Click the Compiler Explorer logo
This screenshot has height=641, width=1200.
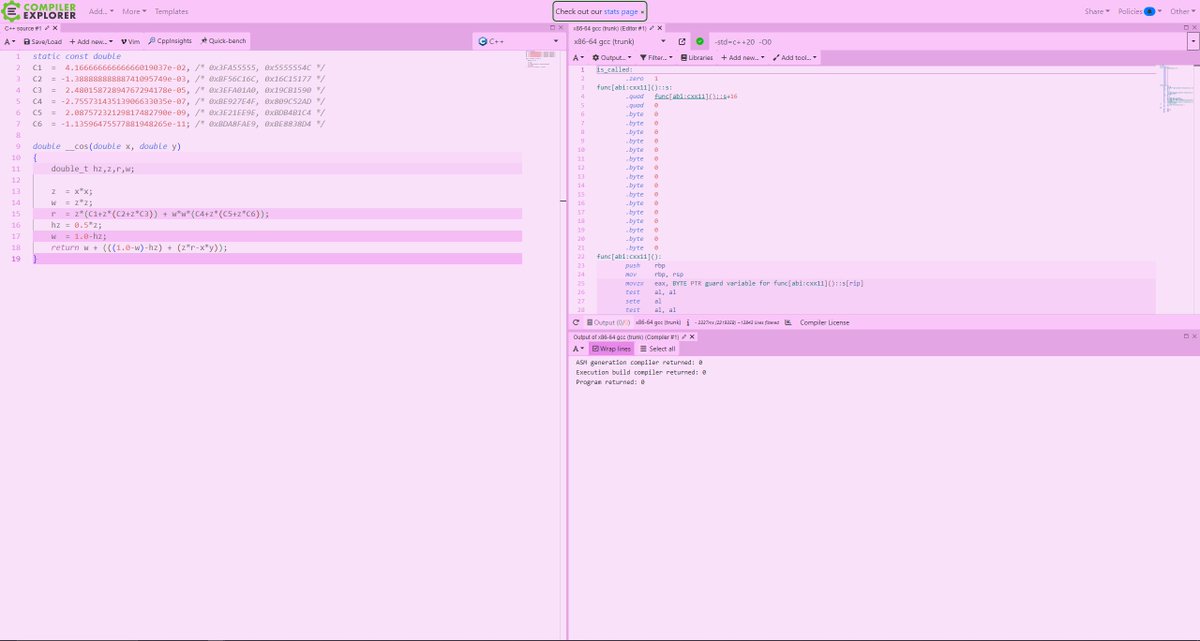coord(38,11)
